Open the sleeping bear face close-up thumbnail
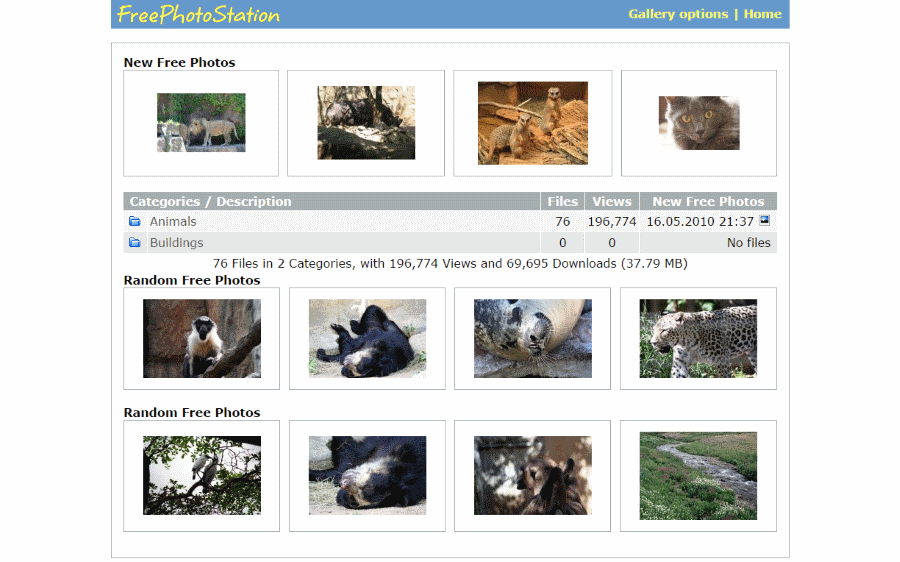The image size is (900, 562). point(367,475)
